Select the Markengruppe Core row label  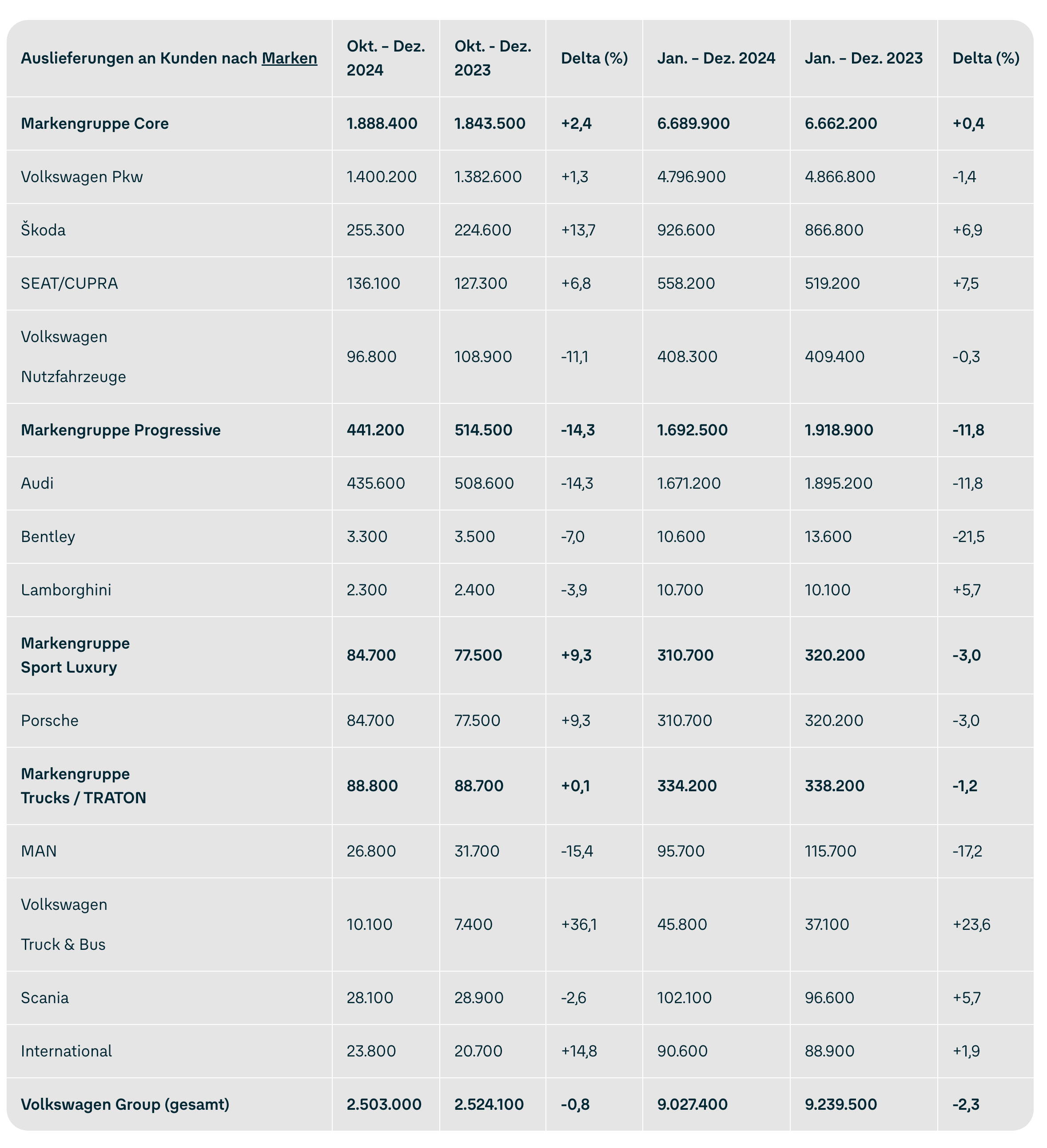pos(95,124)
